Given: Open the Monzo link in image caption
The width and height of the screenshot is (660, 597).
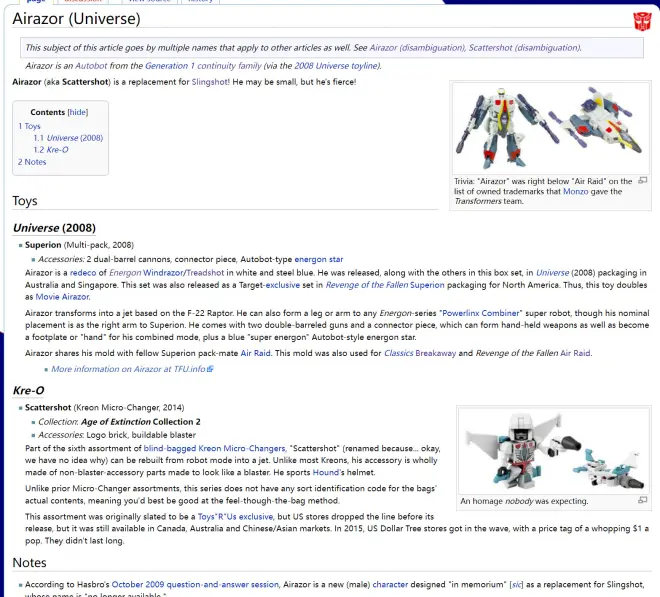Looking at the screenshot, I should pos(575,191).
